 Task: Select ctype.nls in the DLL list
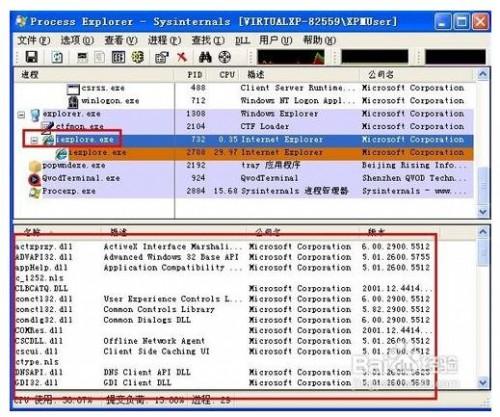coord(37,362)
